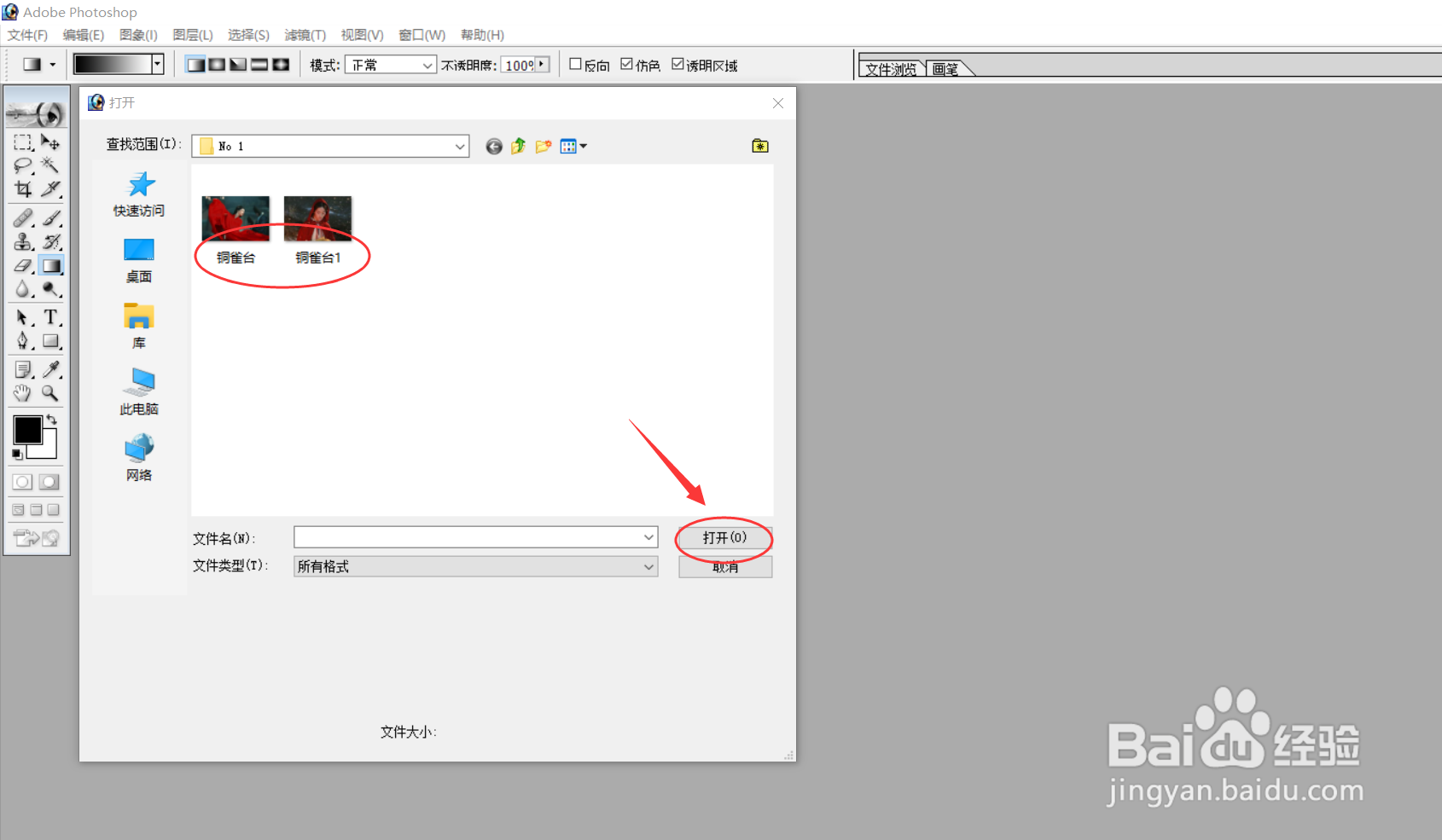Click the 打开(O) button

(724, 538)
